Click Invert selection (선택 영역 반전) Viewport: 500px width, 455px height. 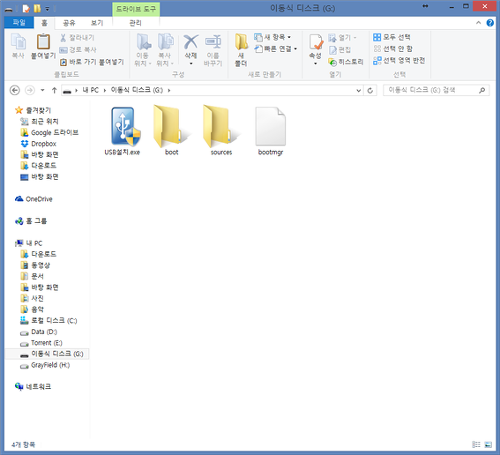coord(399,60)
